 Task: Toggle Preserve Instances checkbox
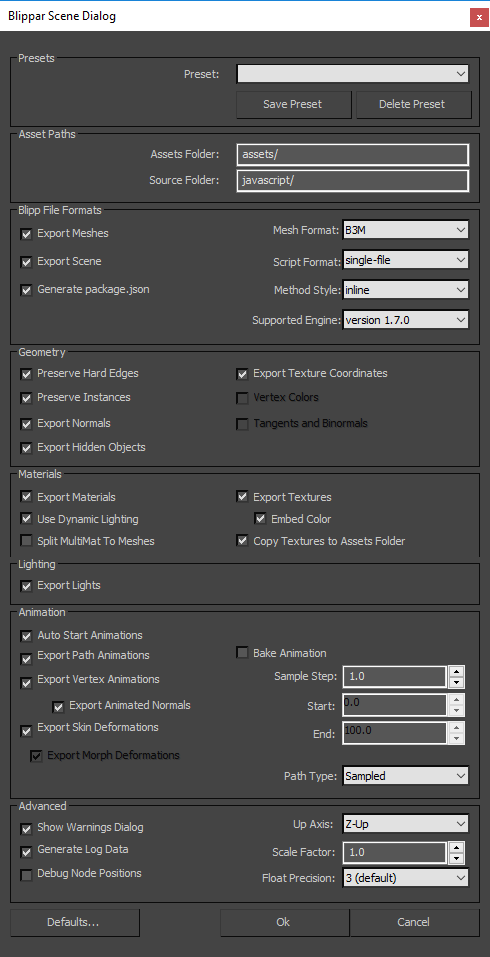click(x=26, y=398)
